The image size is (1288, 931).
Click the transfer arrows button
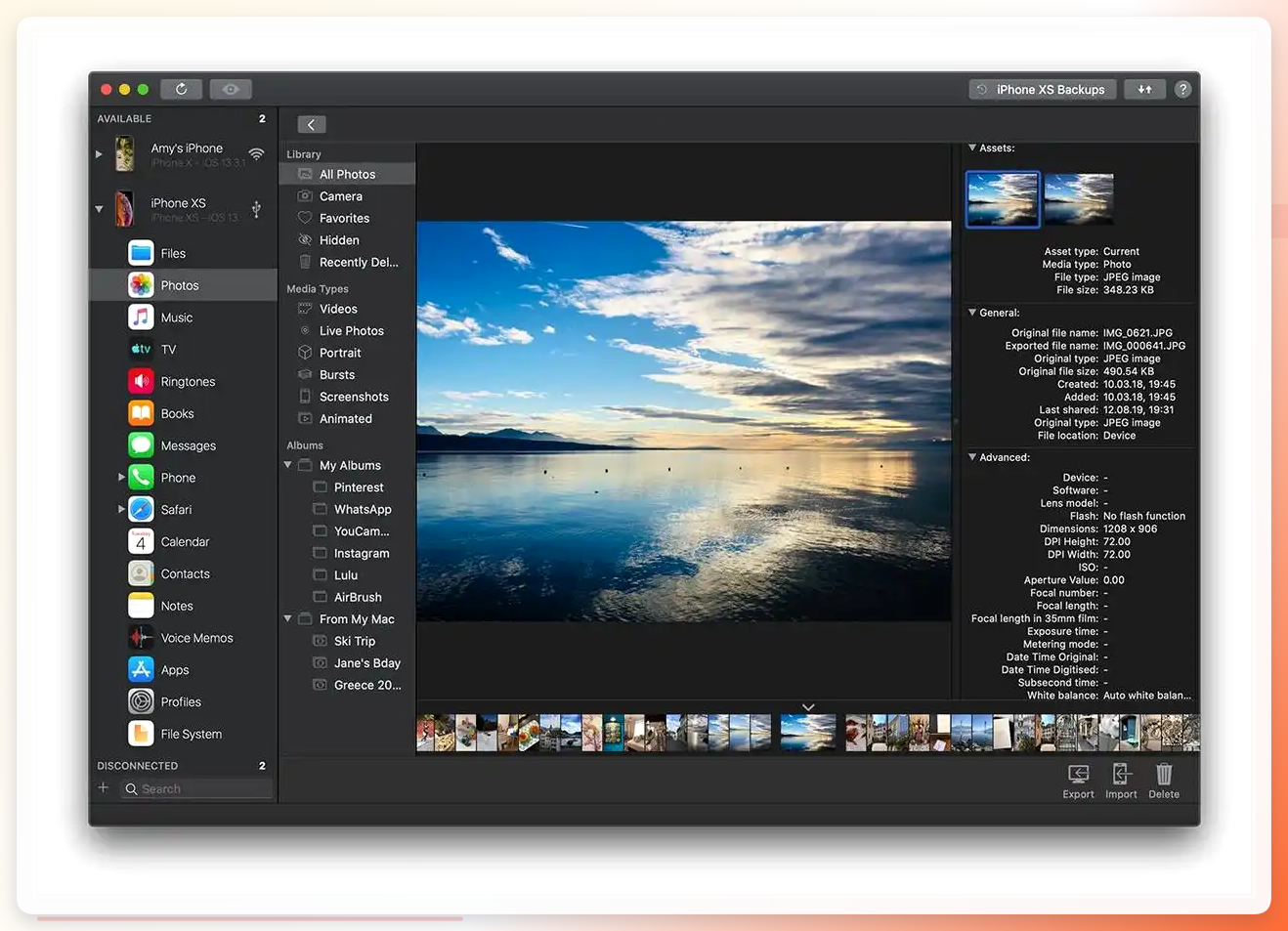[1144, 89]
